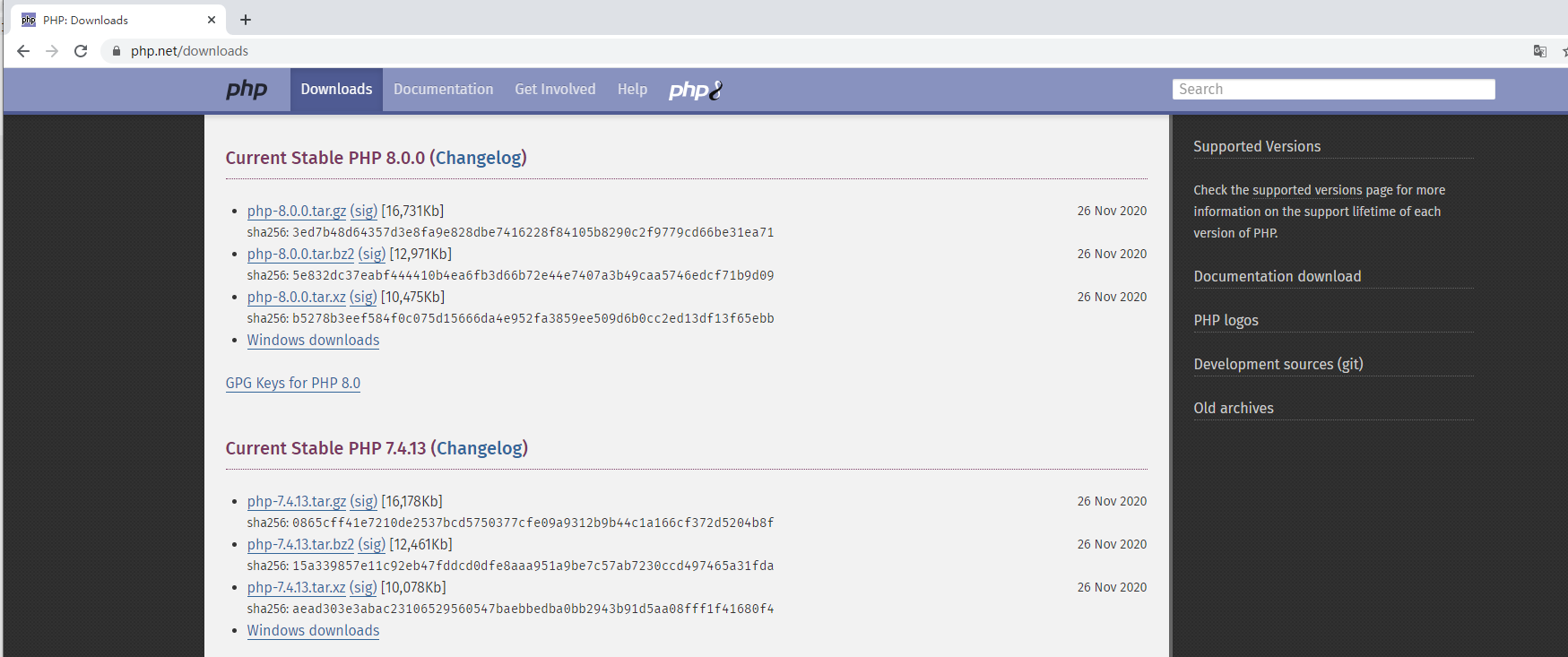The width and height of the screenshot is (1568, 657).
Task: Click date beside php-7.4.13.tar.xz
Action: click(x=1112, y=587)
